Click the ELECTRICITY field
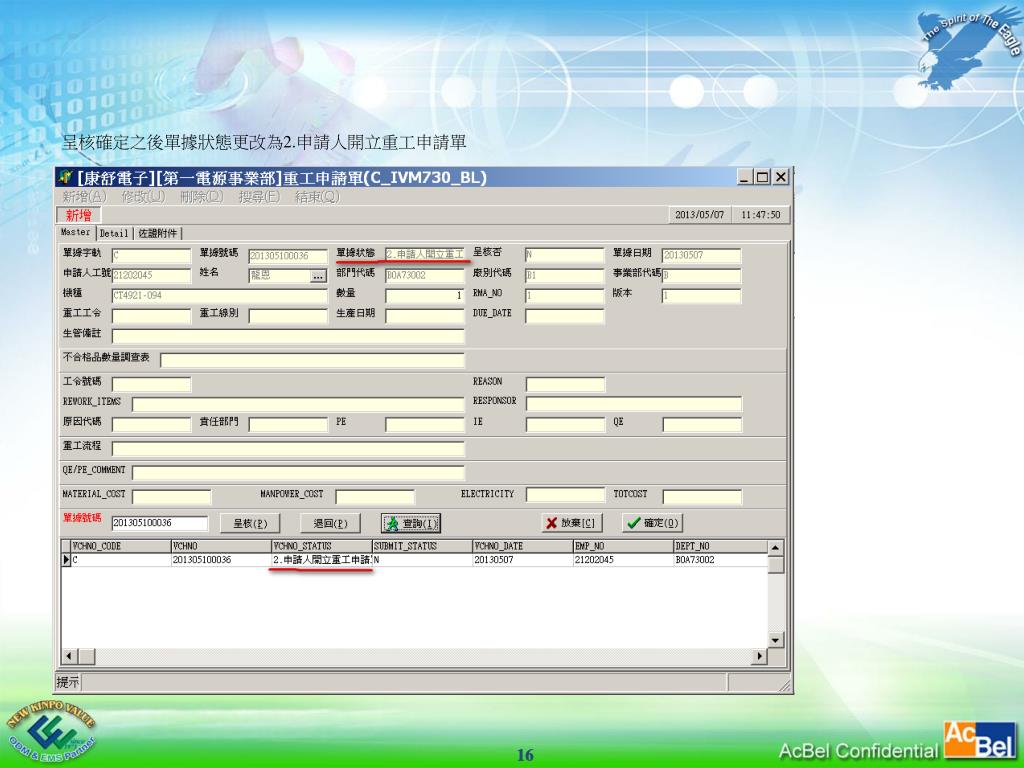1024x768 pixels. [565, 495]
